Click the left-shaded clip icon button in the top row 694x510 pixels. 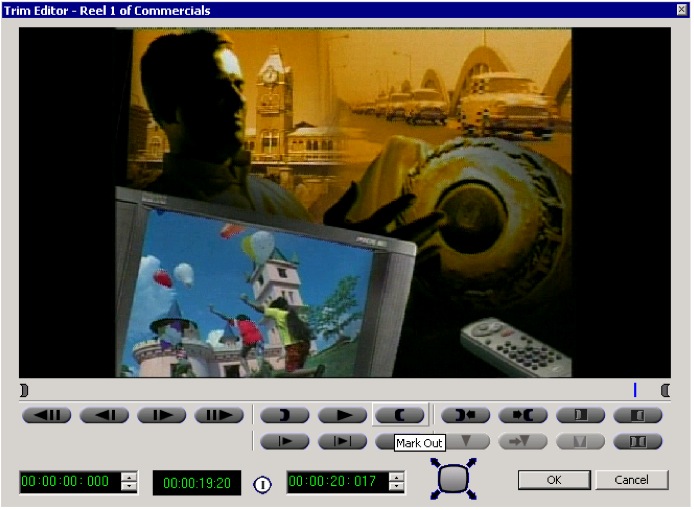pos(580,415)
